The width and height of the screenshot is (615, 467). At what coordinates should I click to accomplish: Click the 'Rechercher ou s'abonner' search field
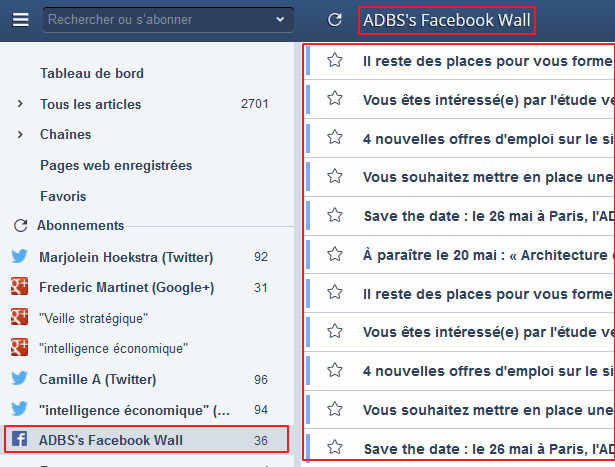pos(168,20)
